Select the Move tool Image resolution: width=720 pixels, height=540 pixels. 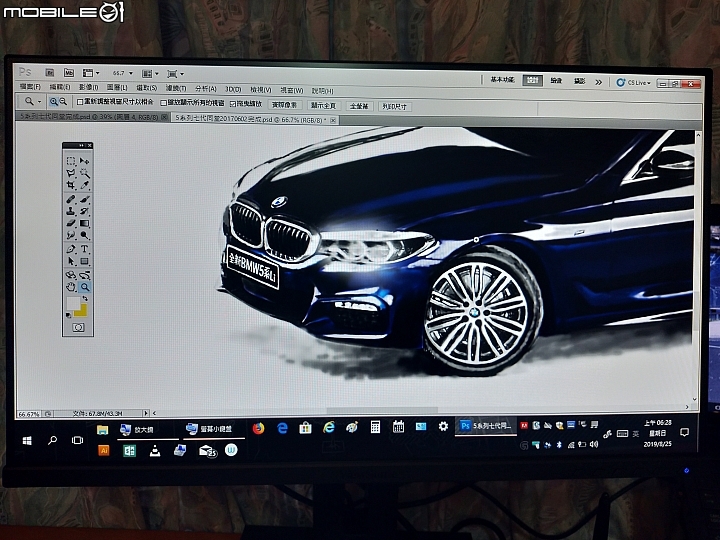[84, 161]
